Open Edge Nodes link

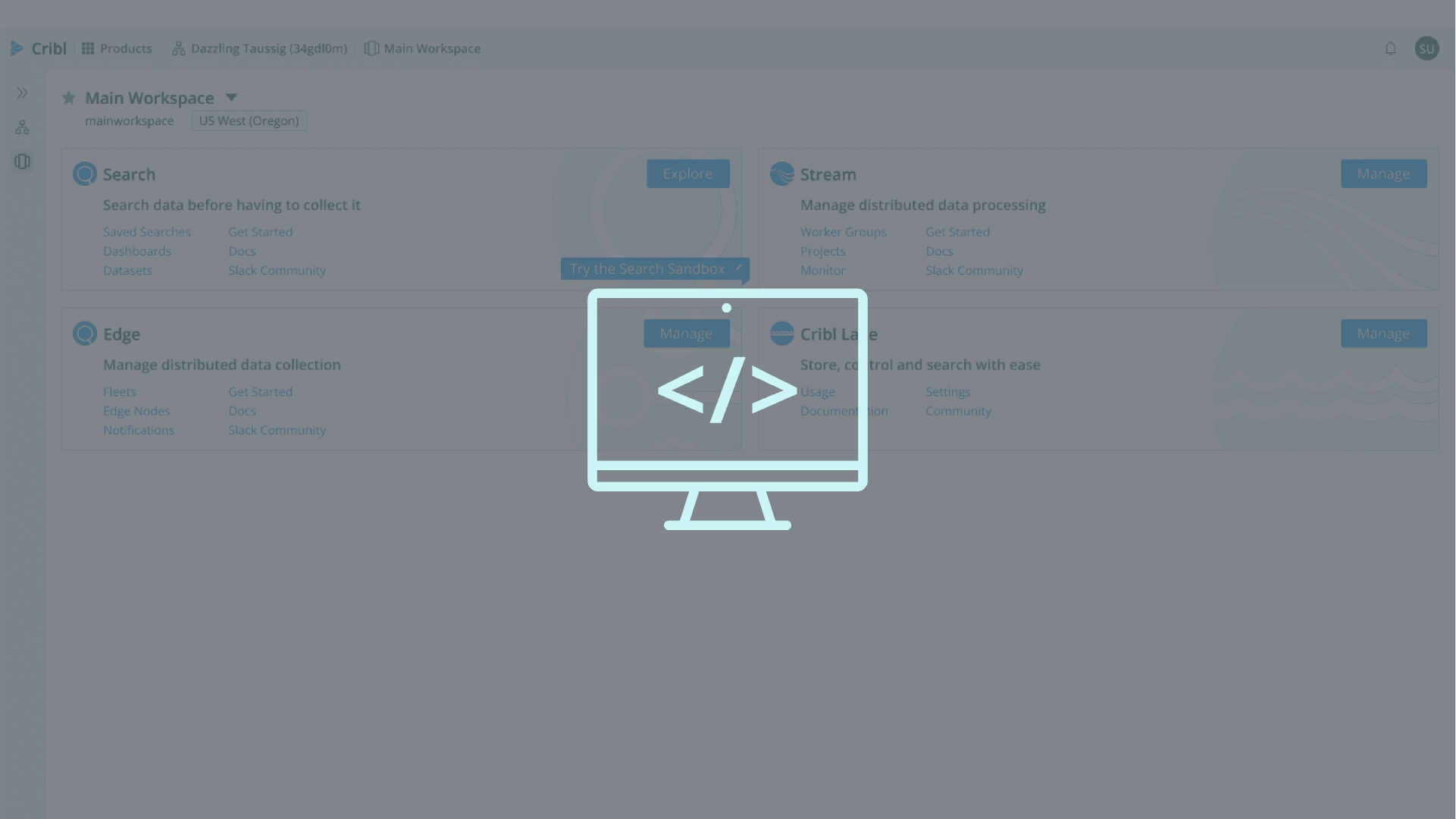point(136,411)
